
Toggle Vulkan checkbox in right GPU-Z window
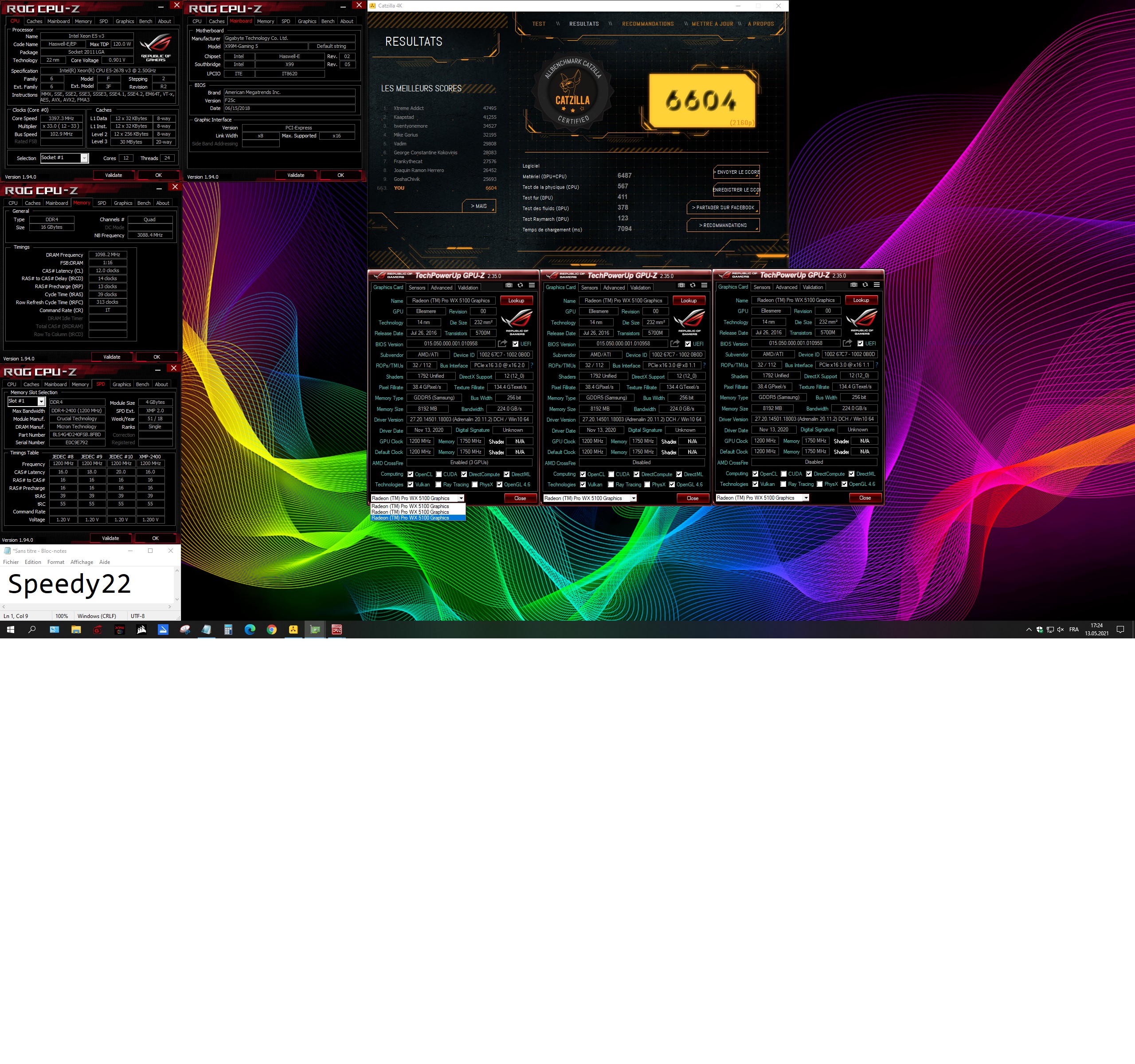point(755,484)
